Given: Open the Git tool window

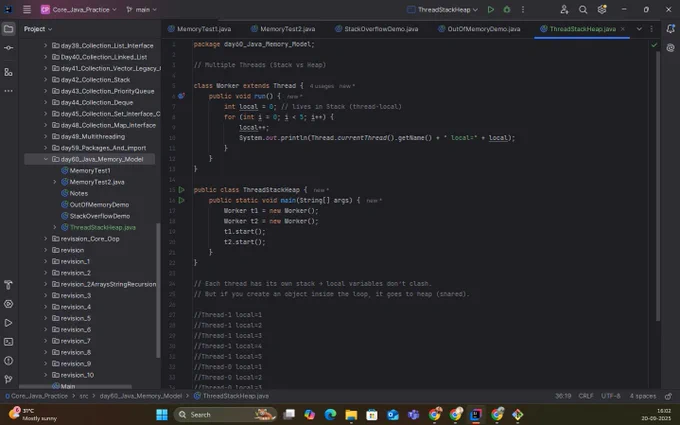Looking at the screenshot, I should [8, 379].
